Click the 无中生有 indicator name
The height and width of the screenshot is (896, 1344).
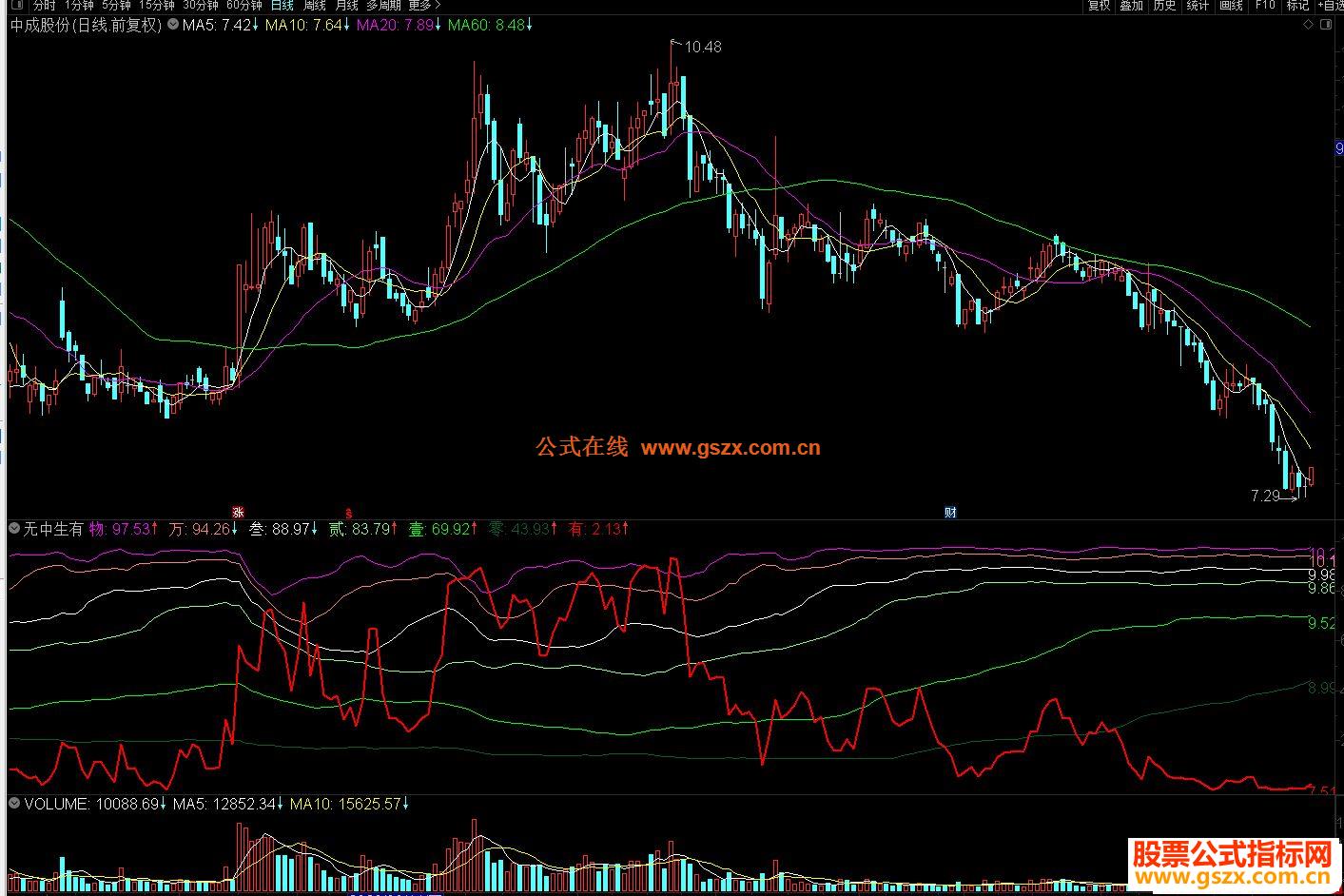[x=53, y=529]
